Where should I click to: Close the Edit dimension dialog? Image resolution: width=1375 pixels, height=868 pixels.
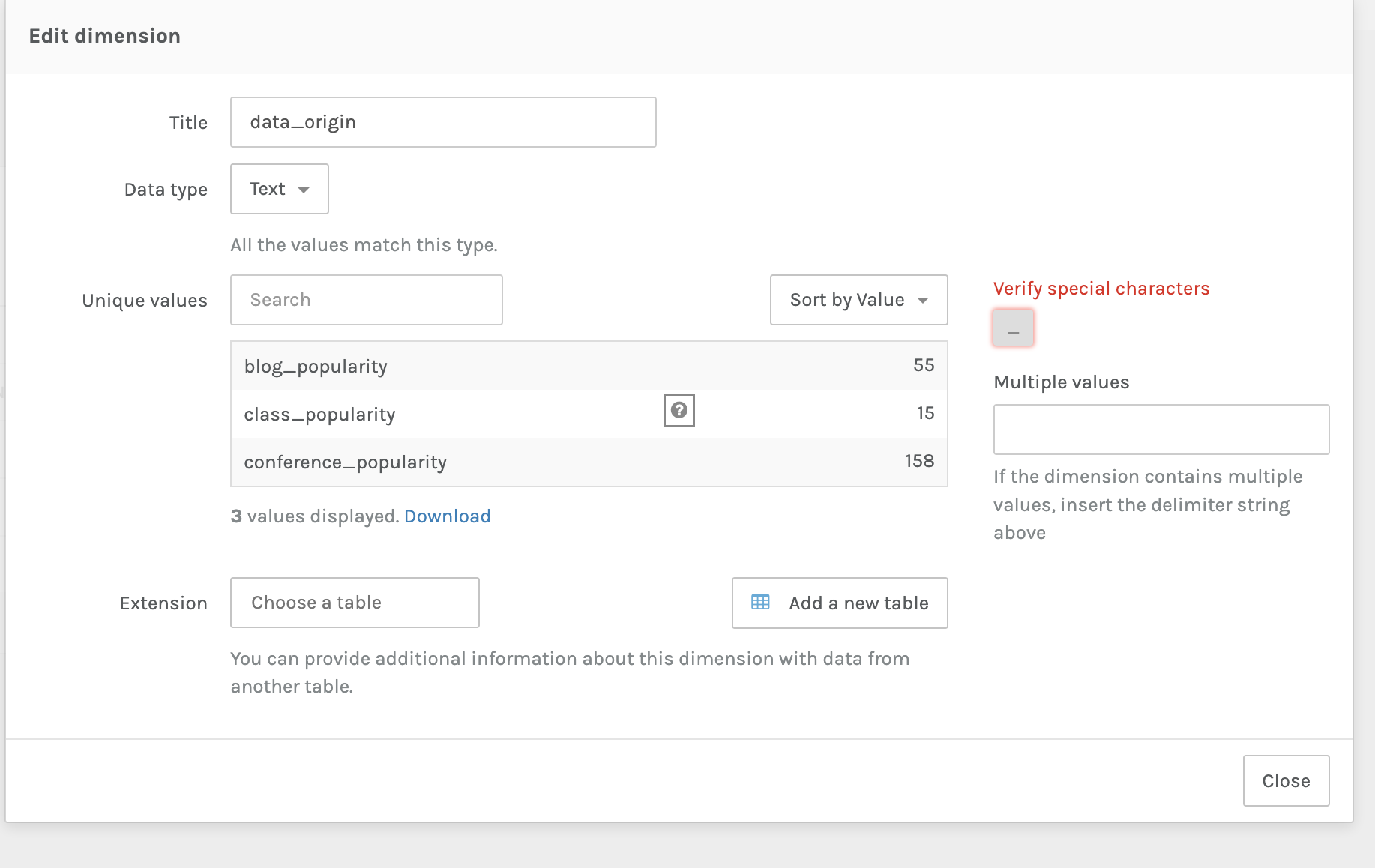pyautogui.click(x=1286, y=780)
